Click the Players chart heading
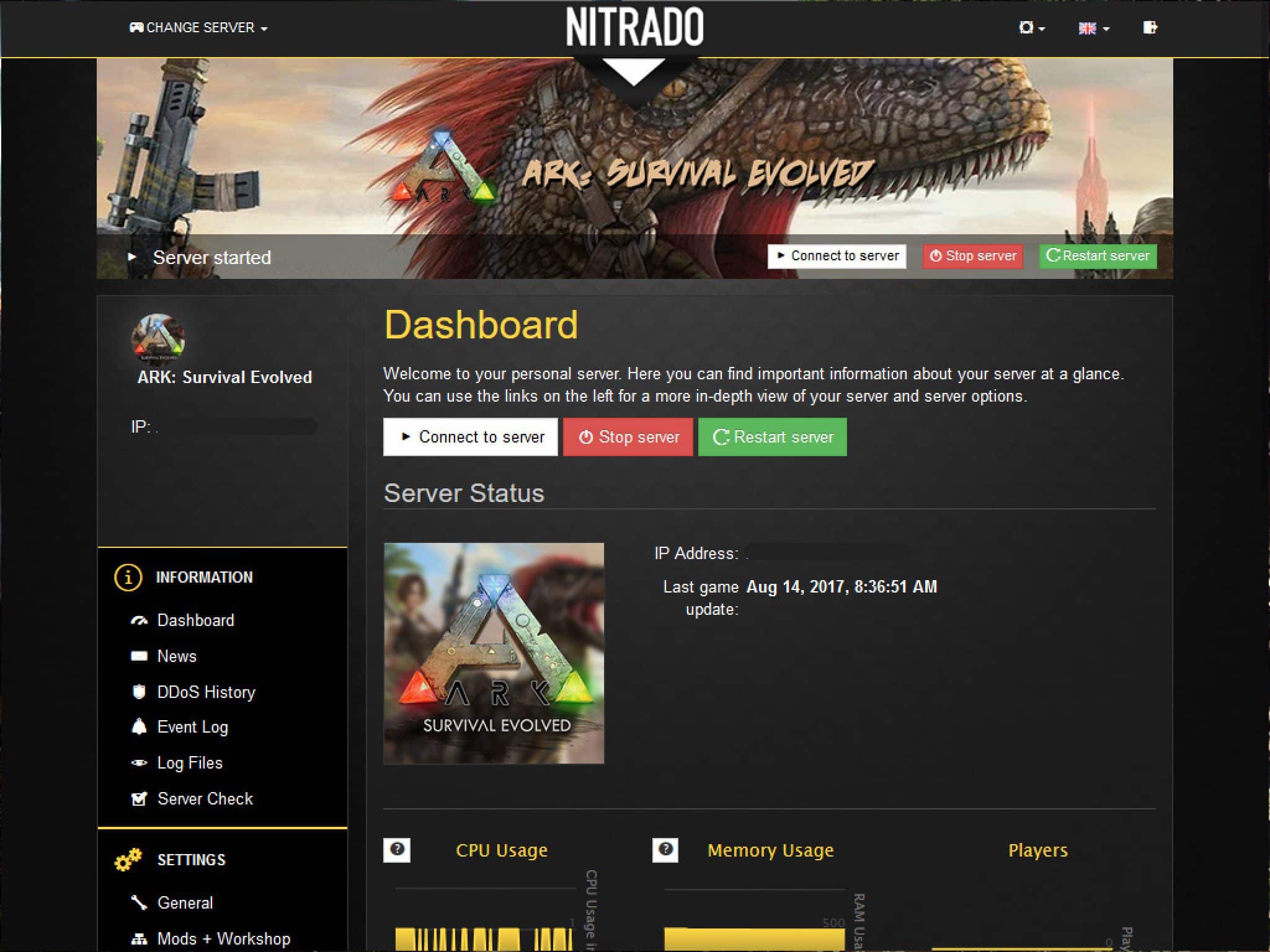 pos(1038,850)
